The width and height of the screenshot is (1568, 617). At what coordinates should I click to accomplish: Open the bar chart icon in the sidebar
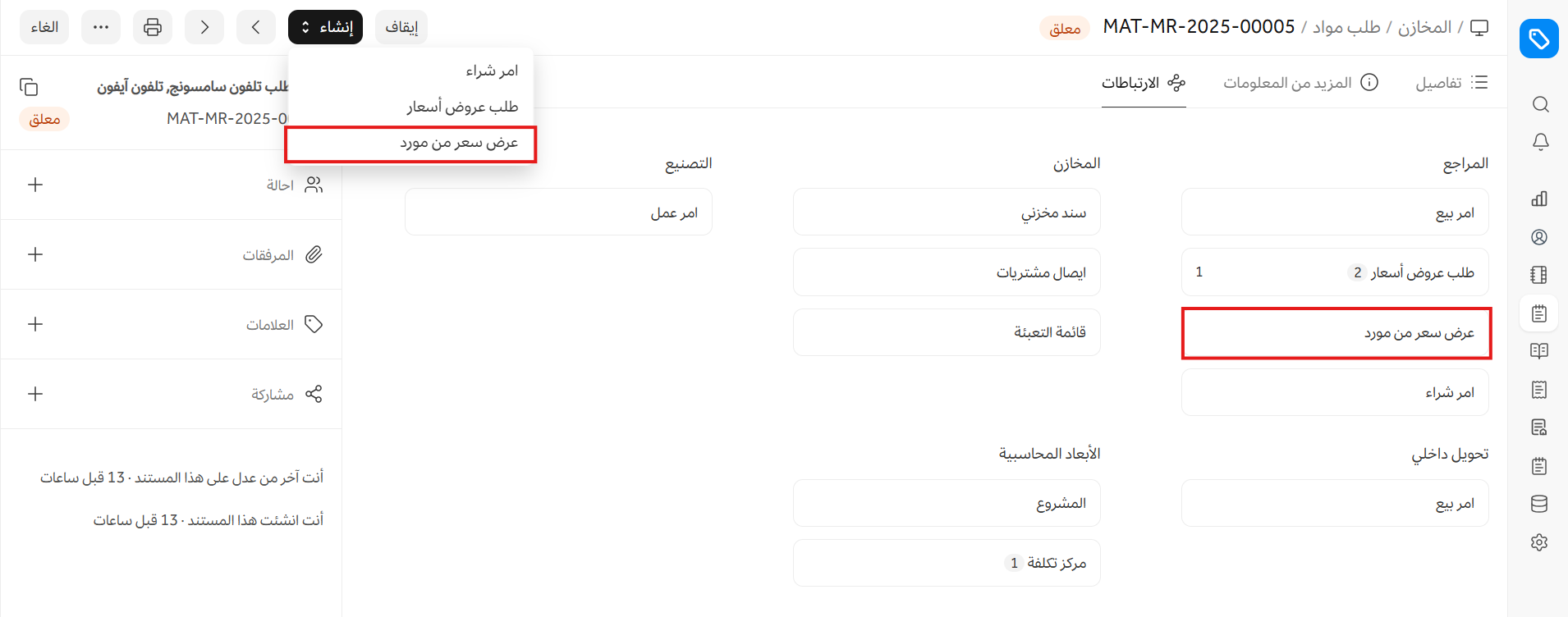point(1539,199)
